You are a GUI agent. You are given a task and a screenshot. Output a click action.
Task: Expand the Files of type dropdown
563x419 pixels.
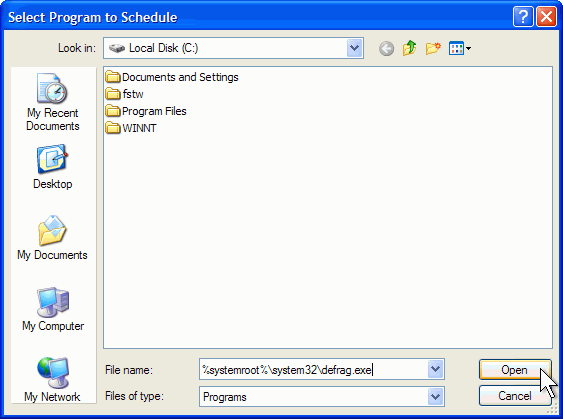coord(435,397)
